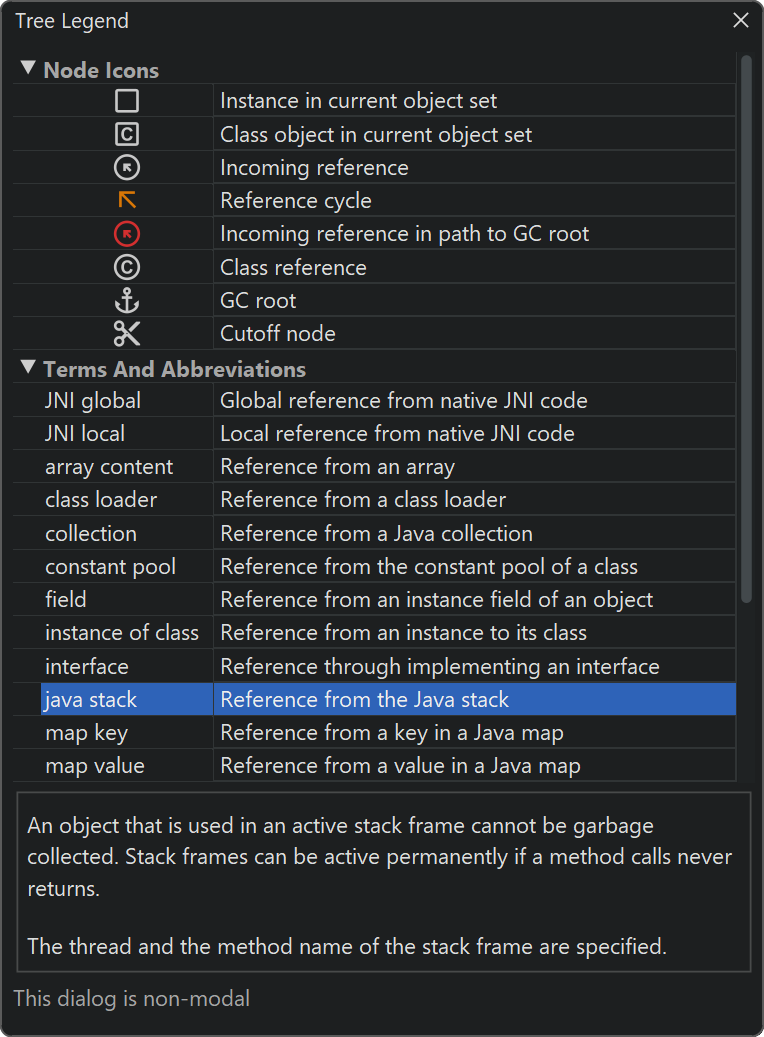Select the map key row
Viewport: 764px width, 1037px height.
click(86, 733)
